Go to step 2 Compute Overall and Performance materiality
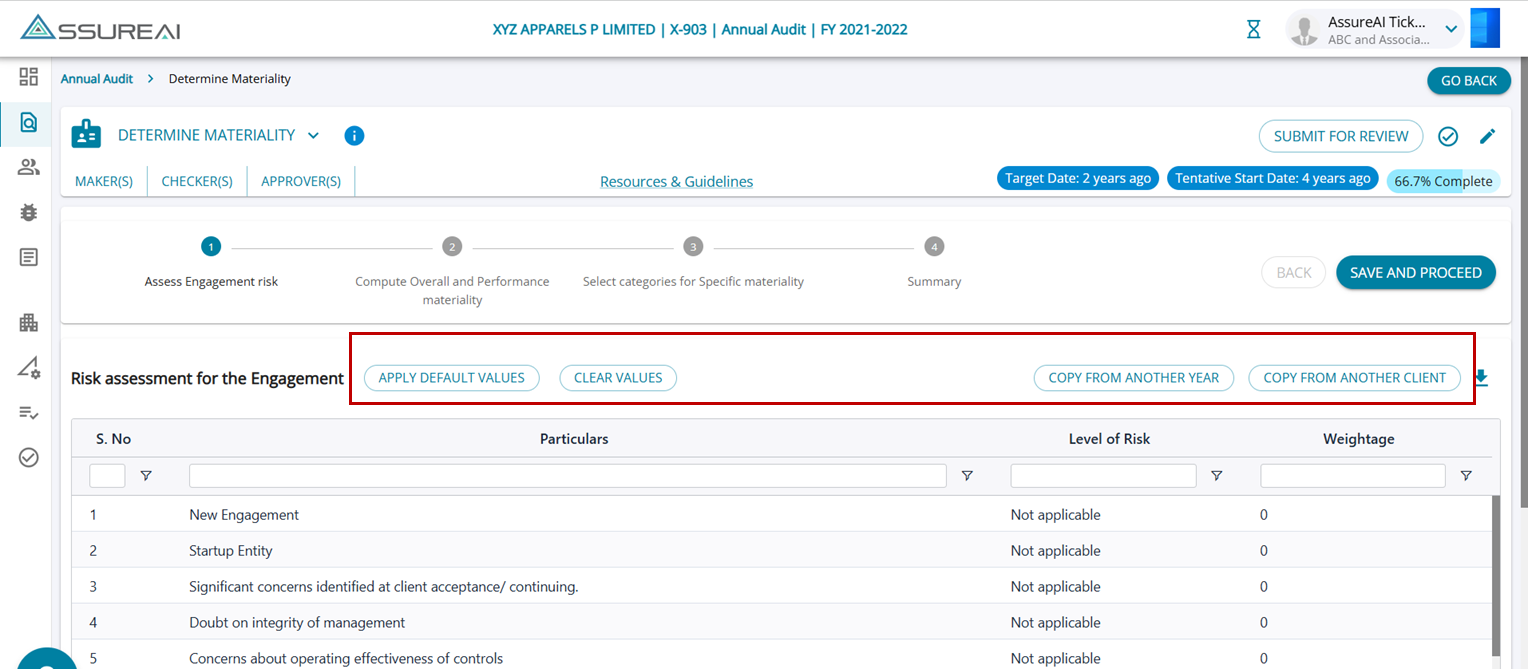Image resolution: width=1528 pixels, height=669 pixels. tap(452, 272)
